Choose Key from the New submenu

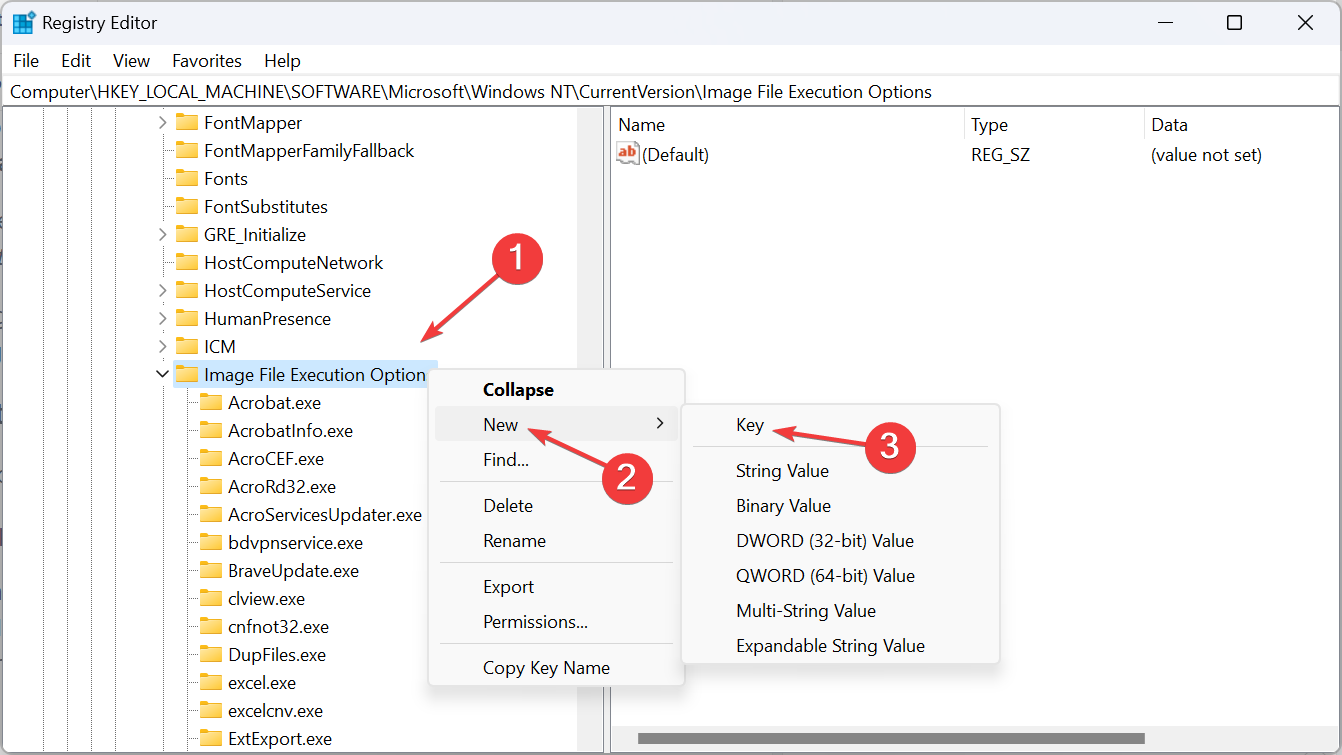tap(750, 425)
